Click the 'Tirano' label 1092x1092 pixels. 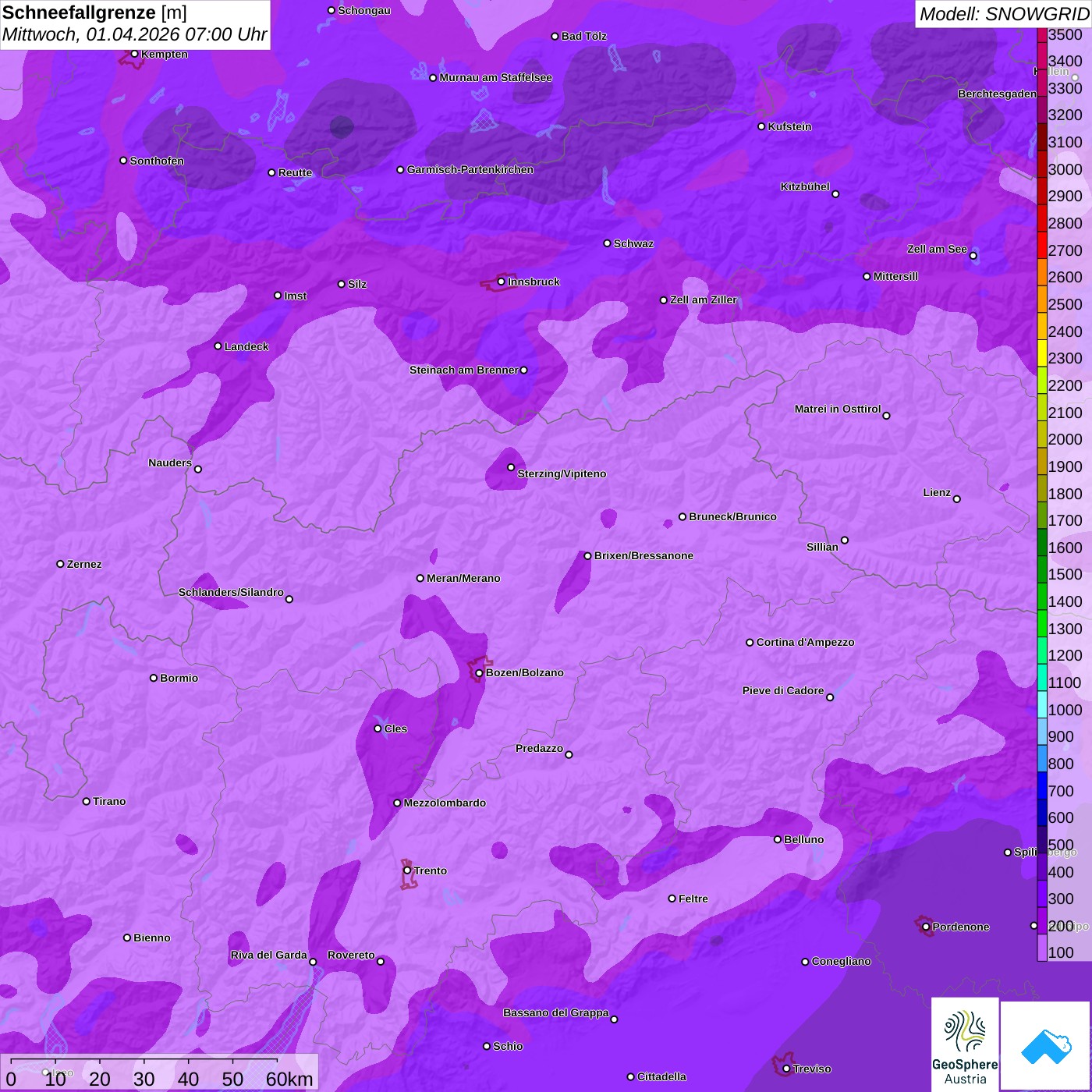109,801
